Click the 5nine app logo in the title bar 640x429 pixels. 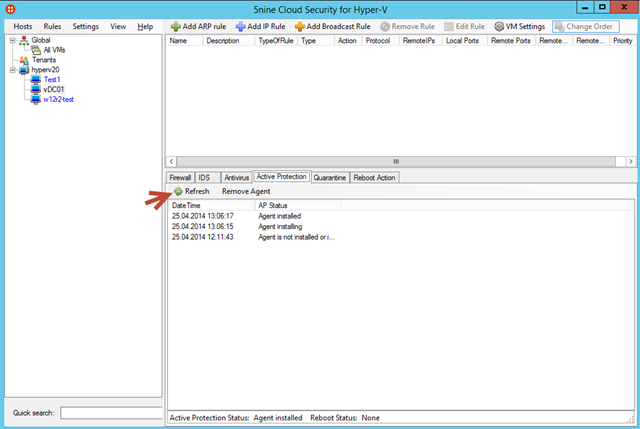(11, 9)
